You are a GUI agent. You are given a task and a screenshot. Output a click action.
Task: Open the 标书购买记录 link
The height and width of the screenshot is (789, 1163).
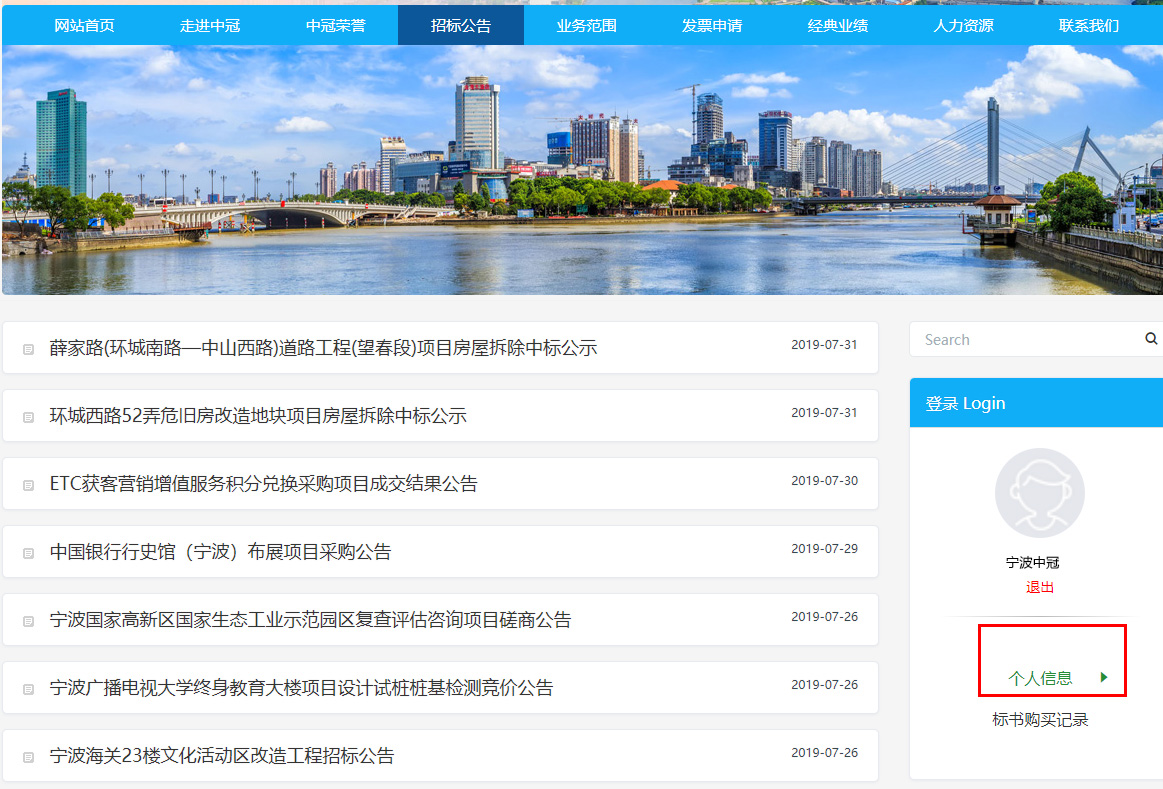click(x=1040, y=719)
